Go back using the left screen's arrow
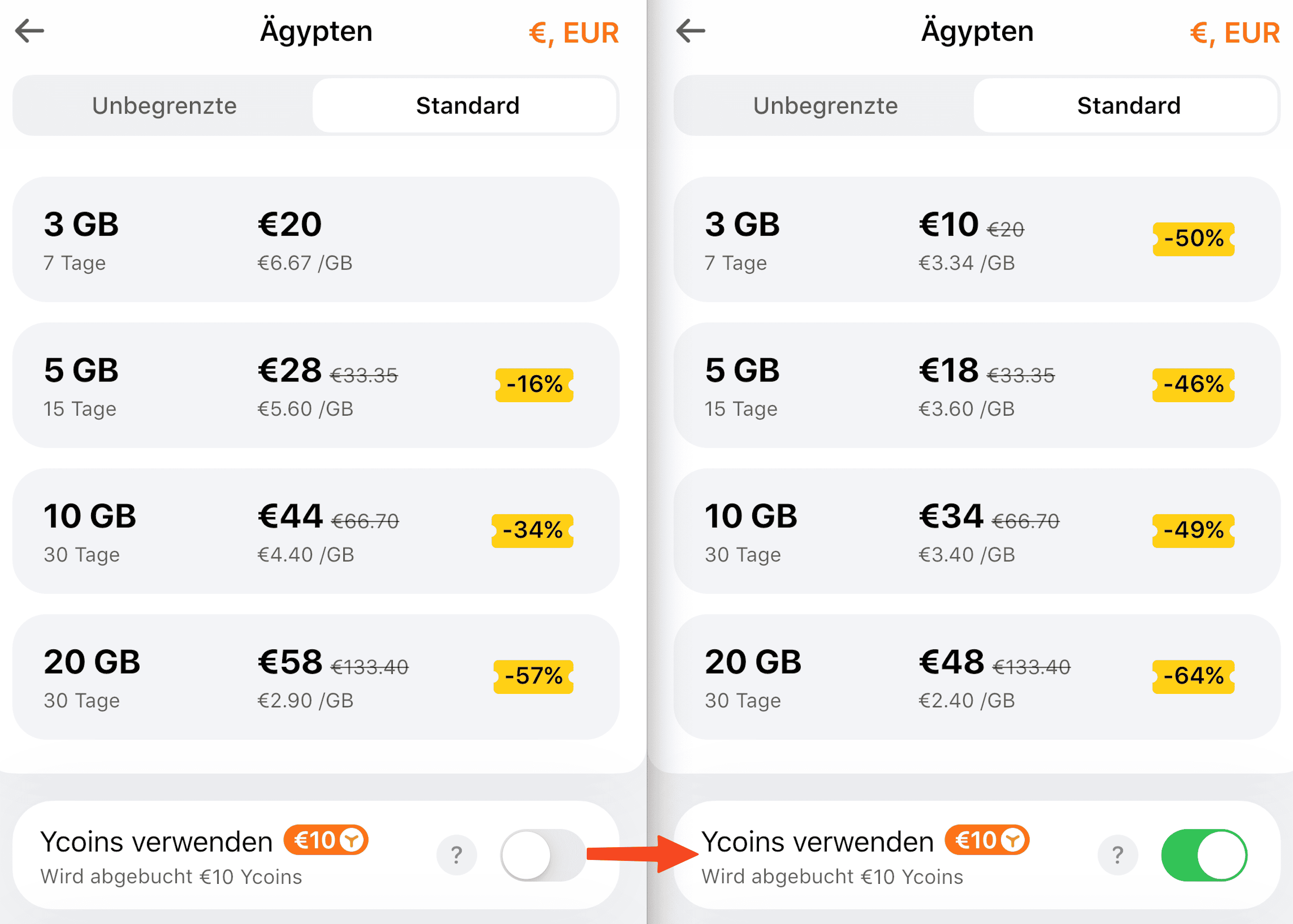 [x=29, y=31]
